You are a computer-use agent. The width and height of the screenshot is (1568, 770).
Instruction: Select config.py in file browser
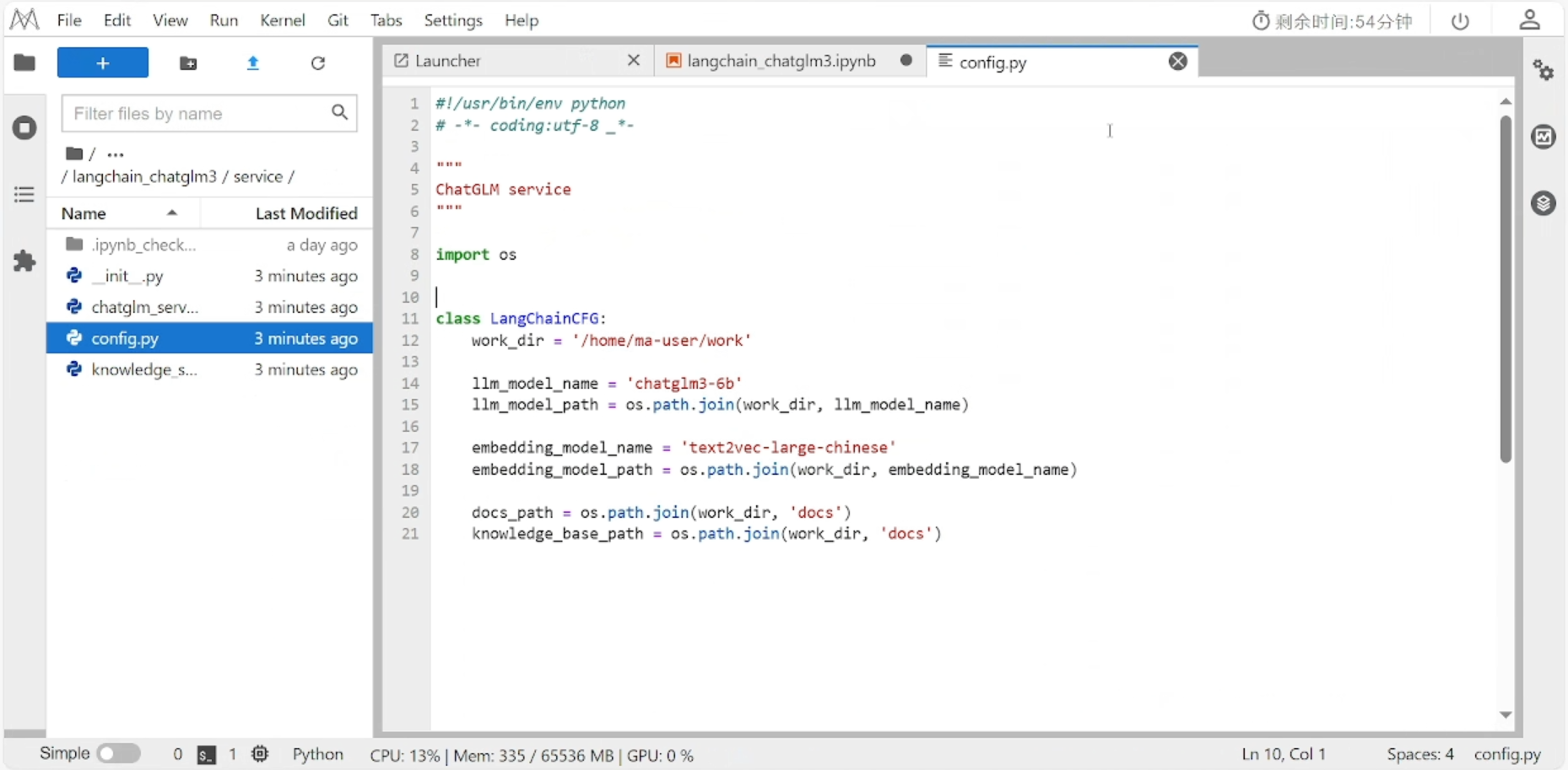click(209, 338)
